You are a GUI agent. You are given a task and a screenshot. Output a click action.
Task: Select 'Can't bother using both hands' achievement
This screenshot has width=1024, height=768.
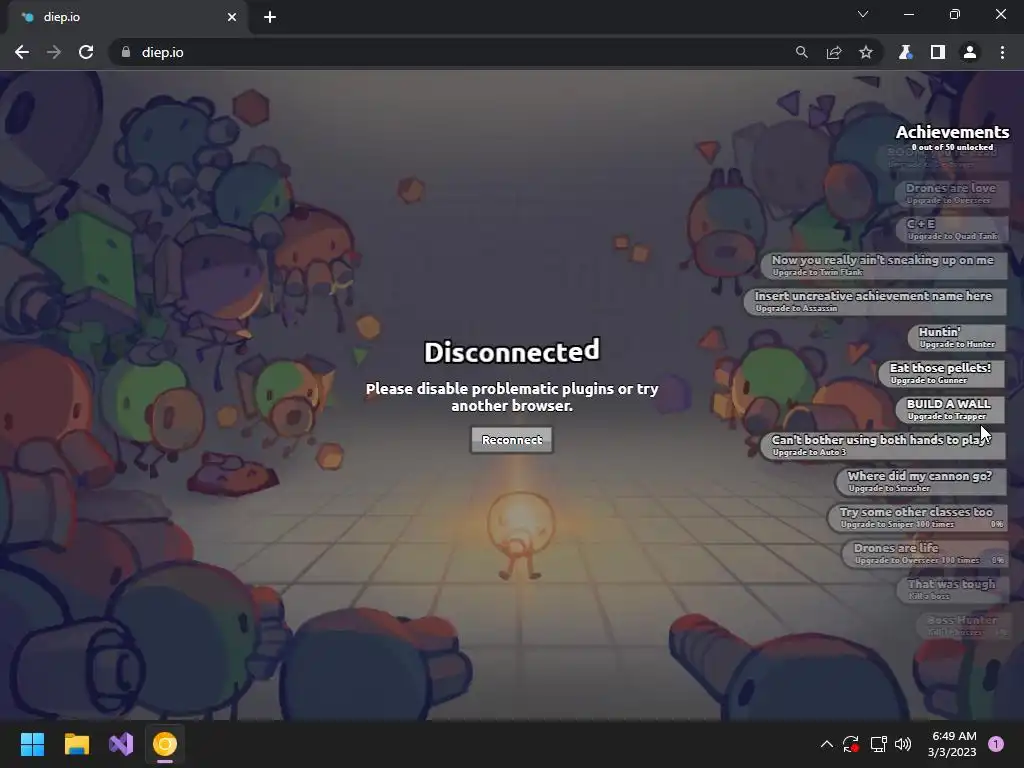(x=883, y=445)
